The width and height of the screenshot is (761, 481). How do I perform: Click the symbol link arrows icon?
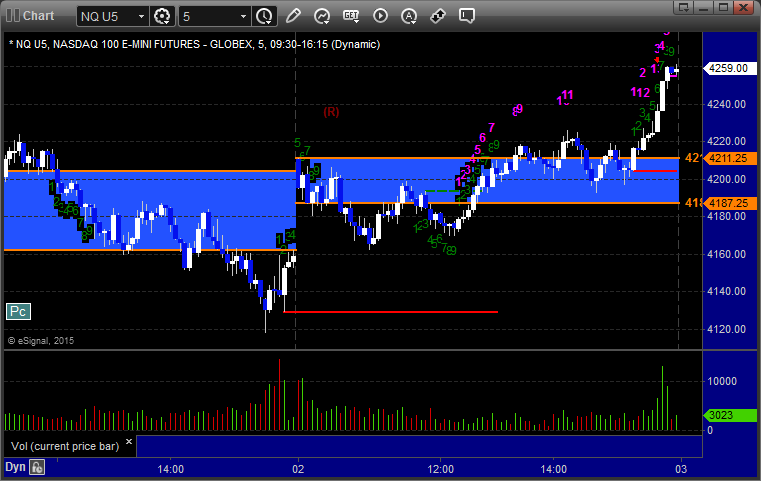click(x=438, y=16)
